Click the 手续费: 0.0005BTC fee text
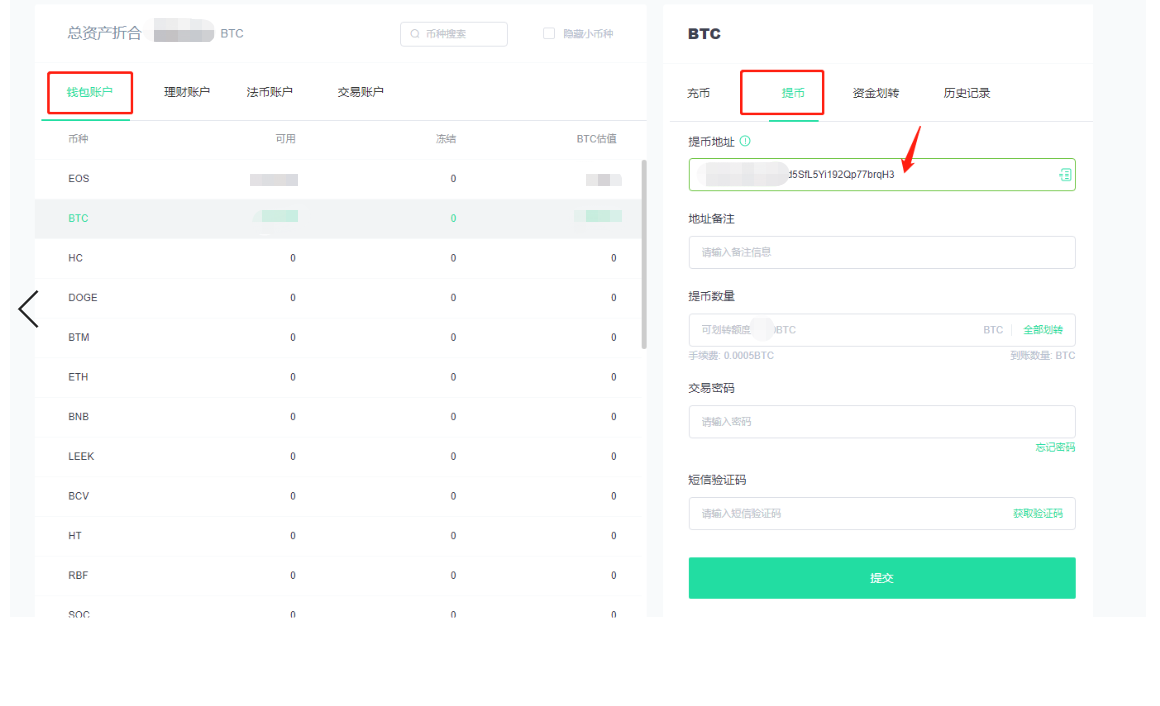 (x=731, y=356)
